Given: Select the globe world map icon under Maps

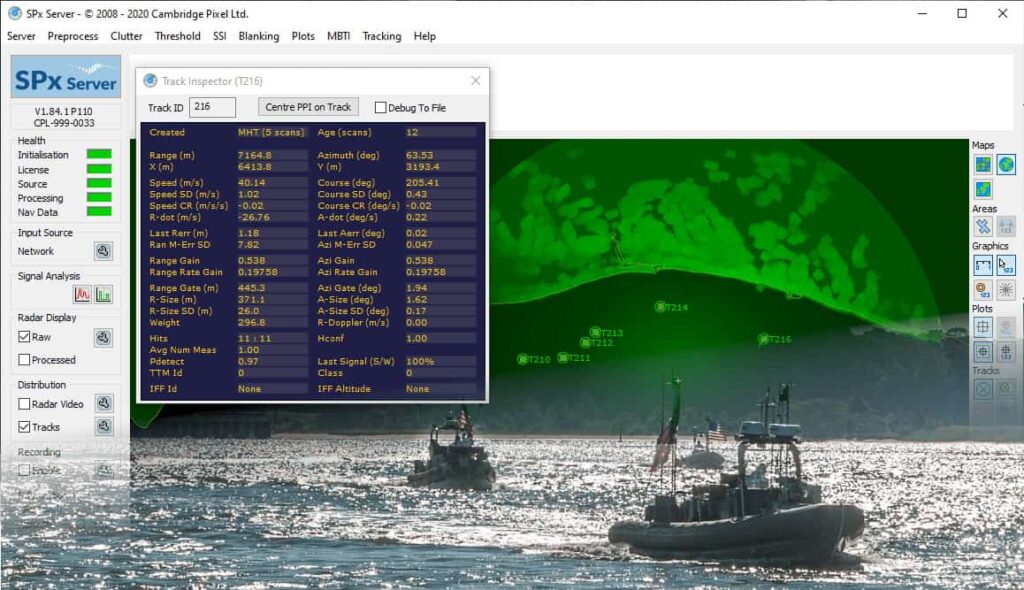Looking at the screenshot, I should point(1006,165).
